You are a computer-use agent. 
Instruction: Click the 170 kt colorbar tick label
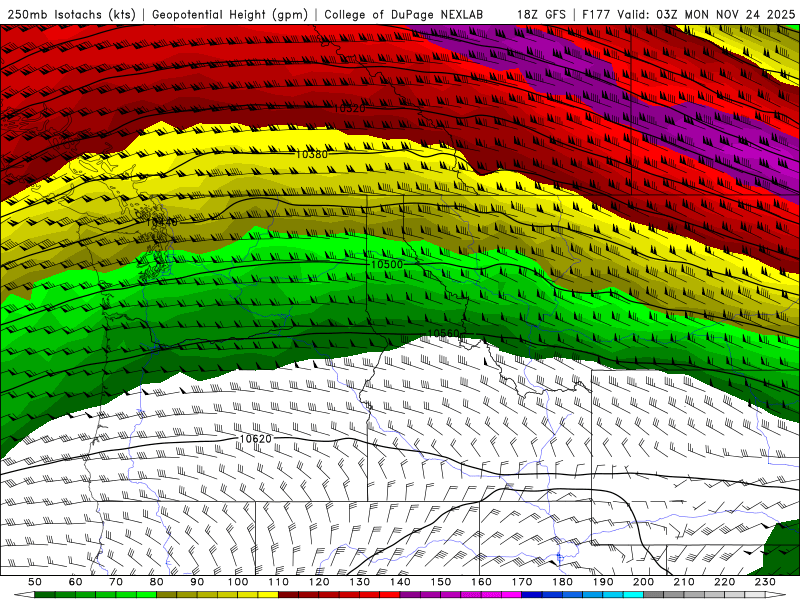click(522, 582)
